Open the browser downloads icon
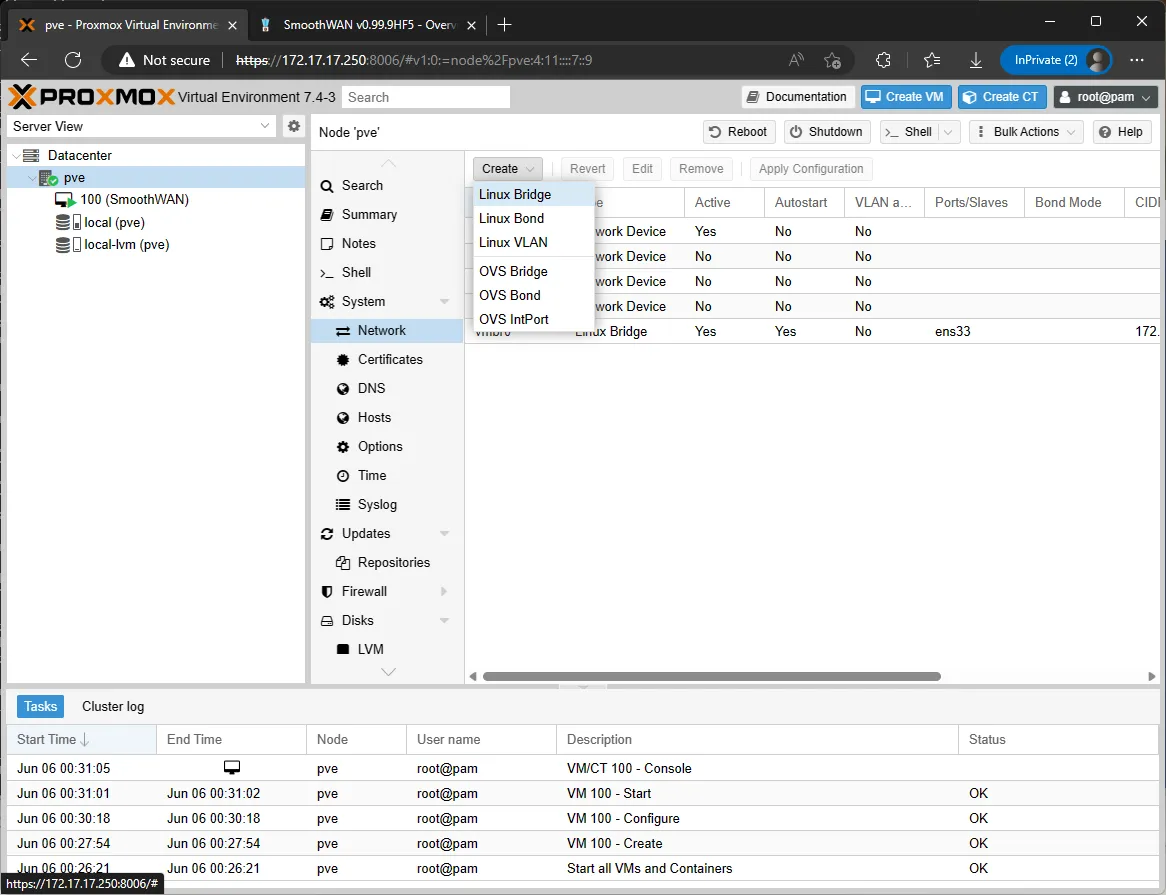The width and height of the screenshot is (1166, 895). click(976, 60)
